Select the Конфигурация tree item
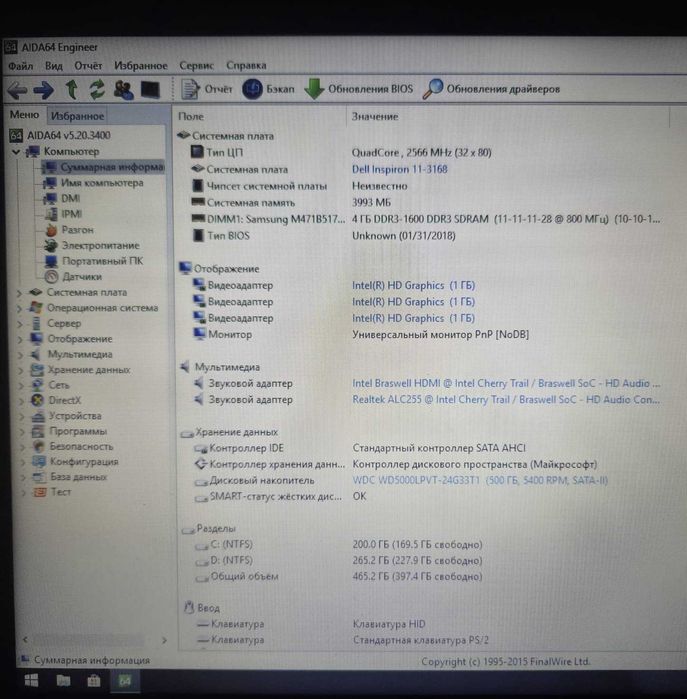 pyautogui.click(x=75, y=461)
